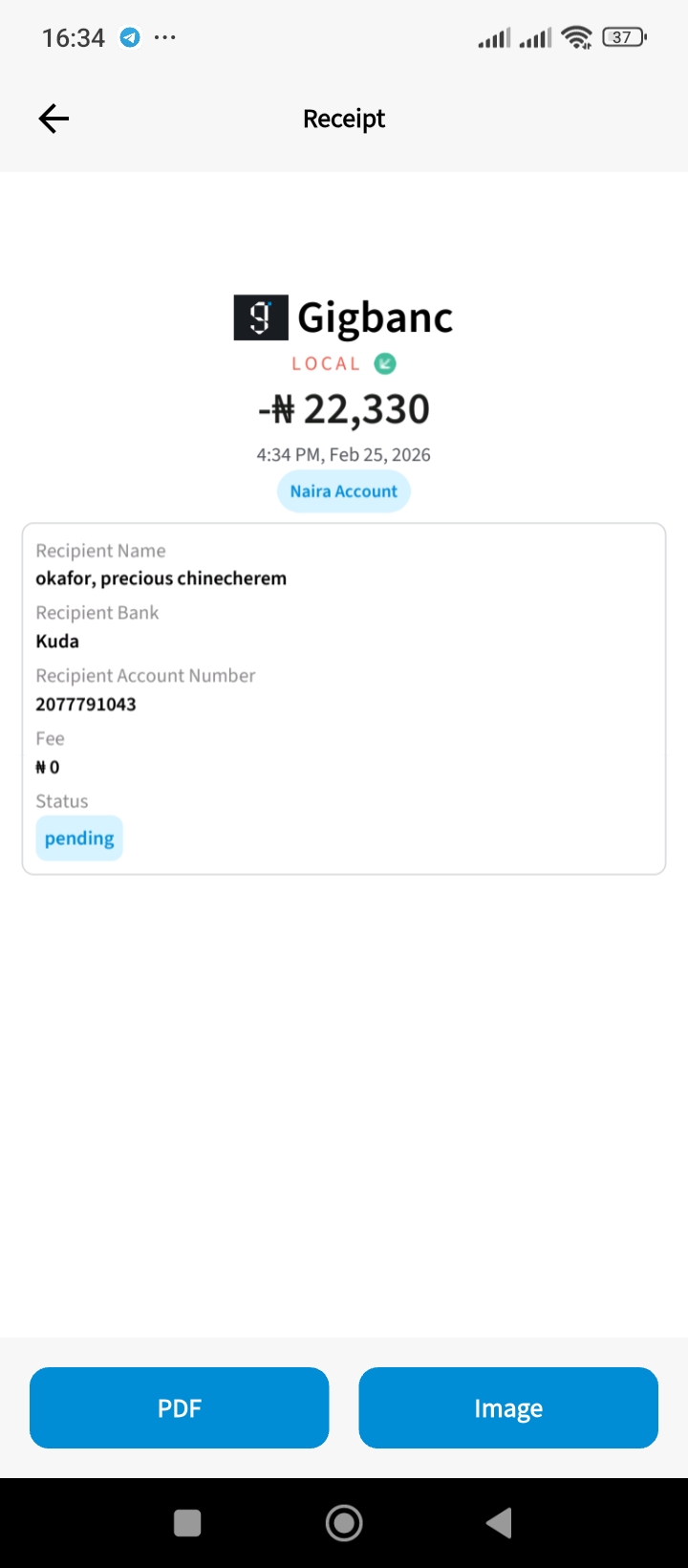Screen dimensions: 688x1568
Task: Tap the -₦ 22,330 amount
Action: pos(344,409)
